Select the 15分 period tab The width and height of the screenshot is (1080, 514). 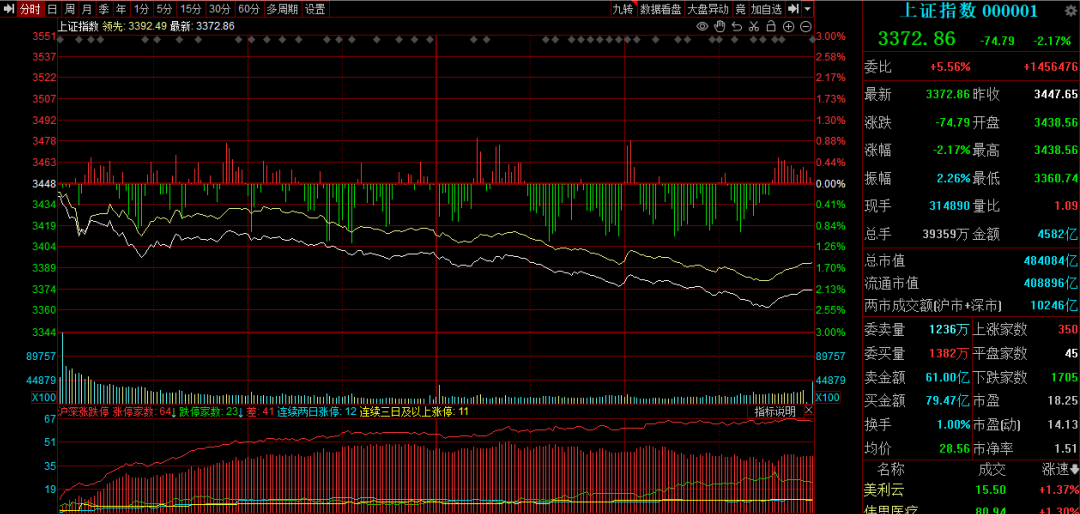[190, 9]
